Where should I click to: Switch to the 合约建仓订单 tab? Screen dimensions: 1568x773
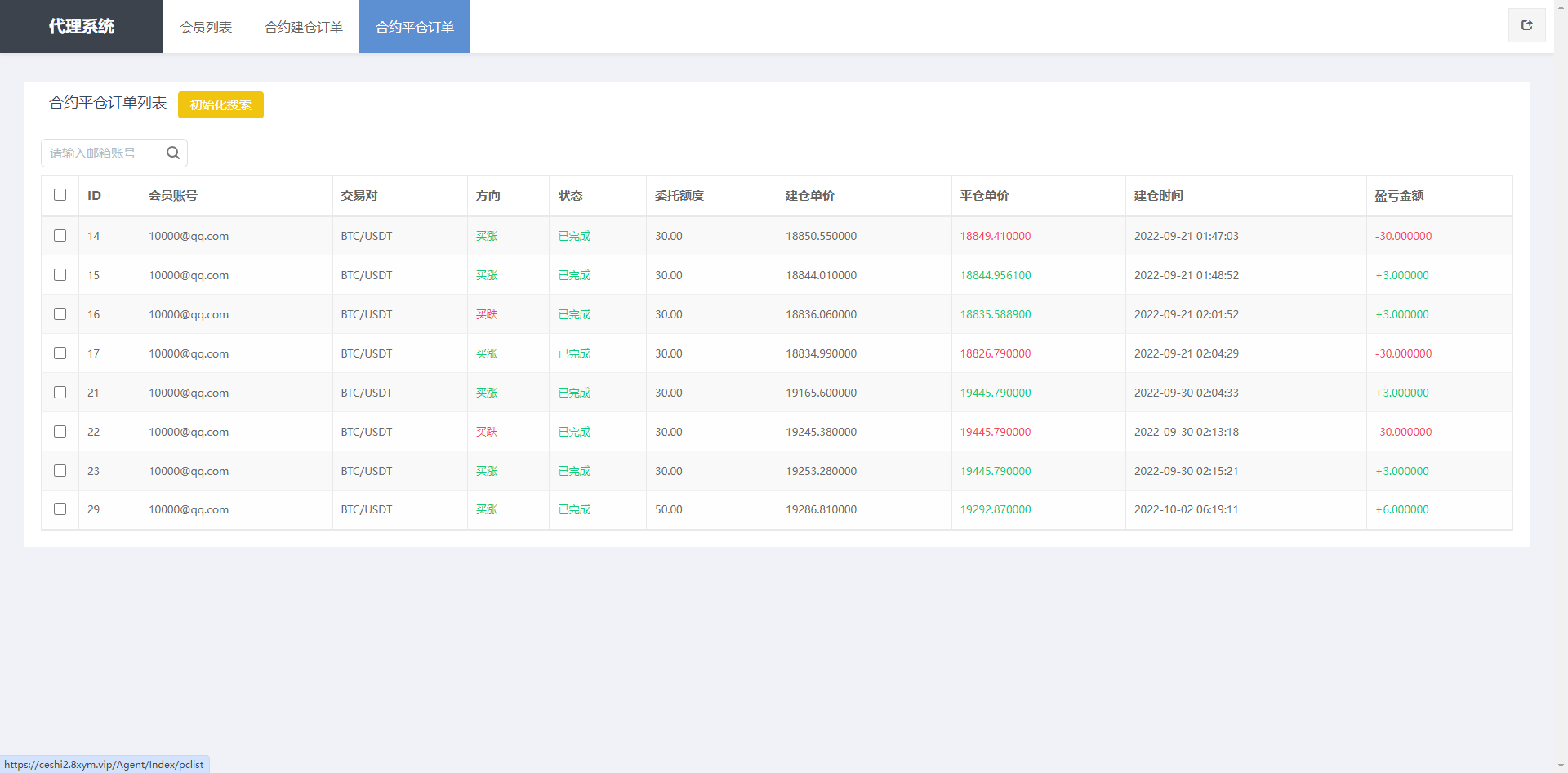click(x=304, y=27)
